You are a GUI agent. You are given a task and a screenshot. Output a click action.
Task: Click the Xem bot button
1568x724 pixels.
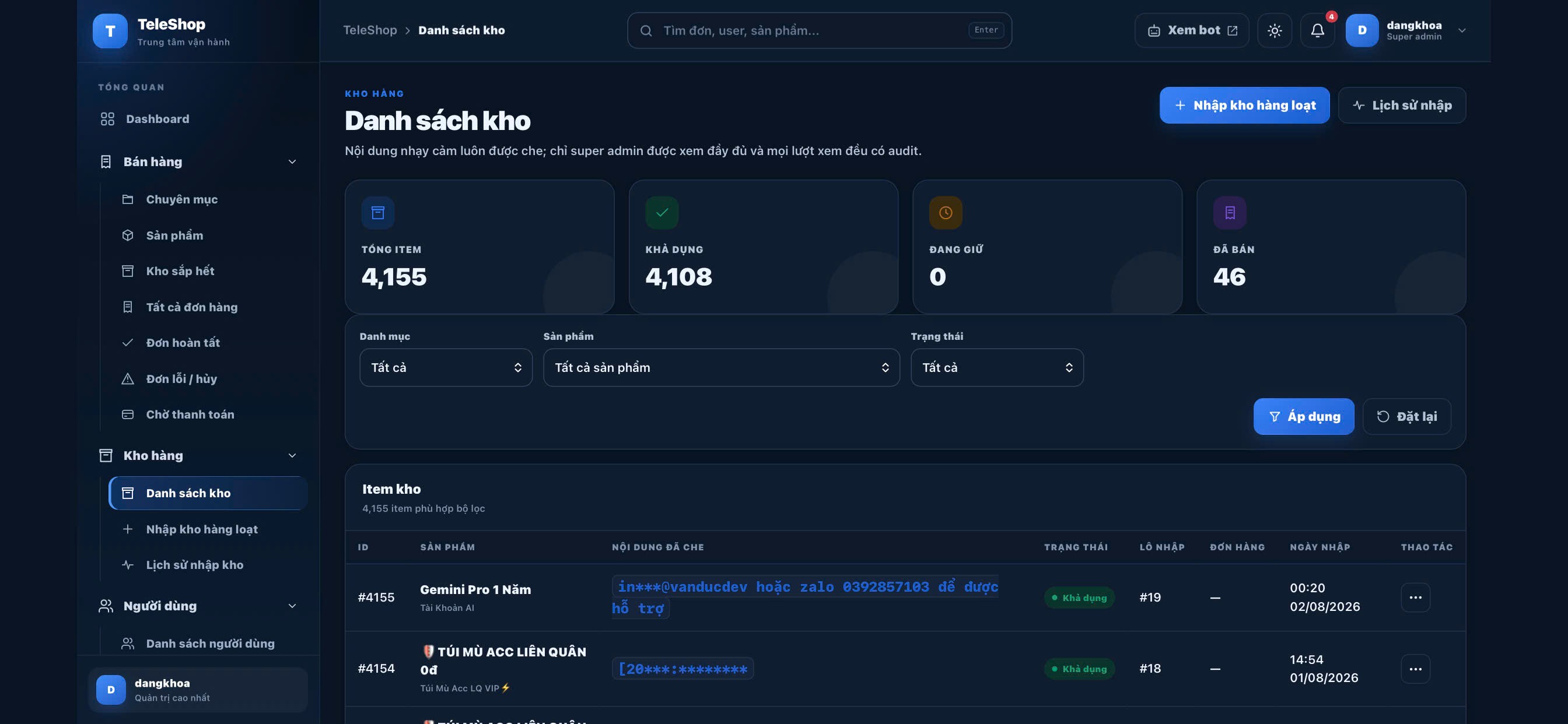1191,30
